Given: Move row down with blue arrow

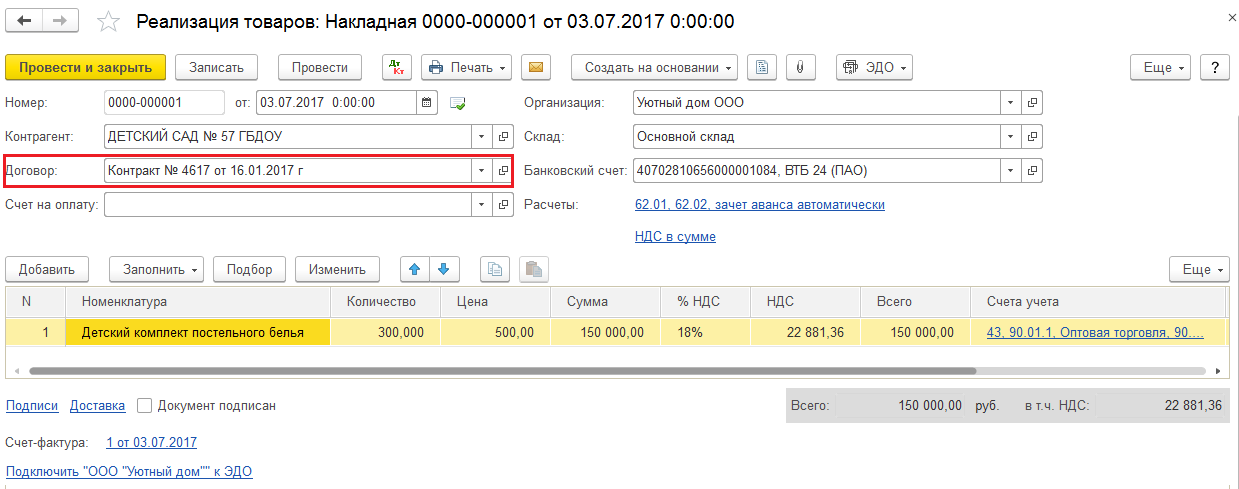Looking at the screenshot, I should click(x=443, y=269).
